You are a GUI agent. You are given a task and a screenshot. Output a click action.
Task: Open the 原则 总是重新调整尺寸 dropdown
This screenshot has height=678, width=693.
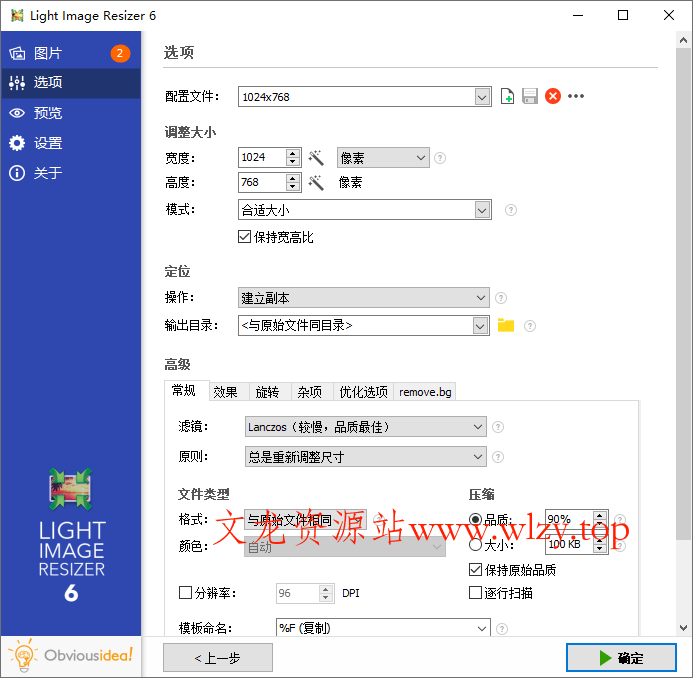click(x=366, y=457)
